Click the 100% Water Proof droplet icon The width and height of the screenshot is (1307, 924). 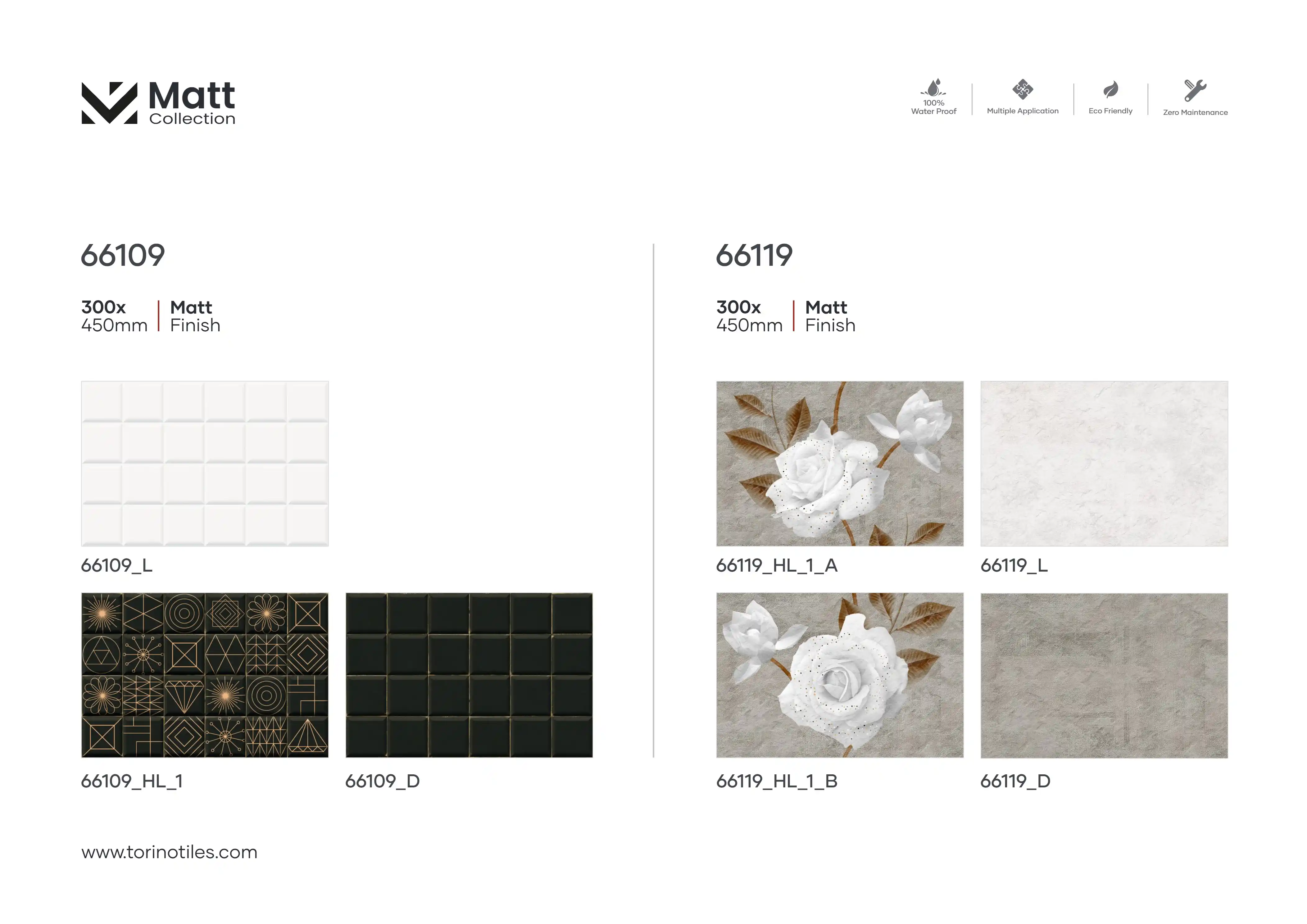point(933,88)
